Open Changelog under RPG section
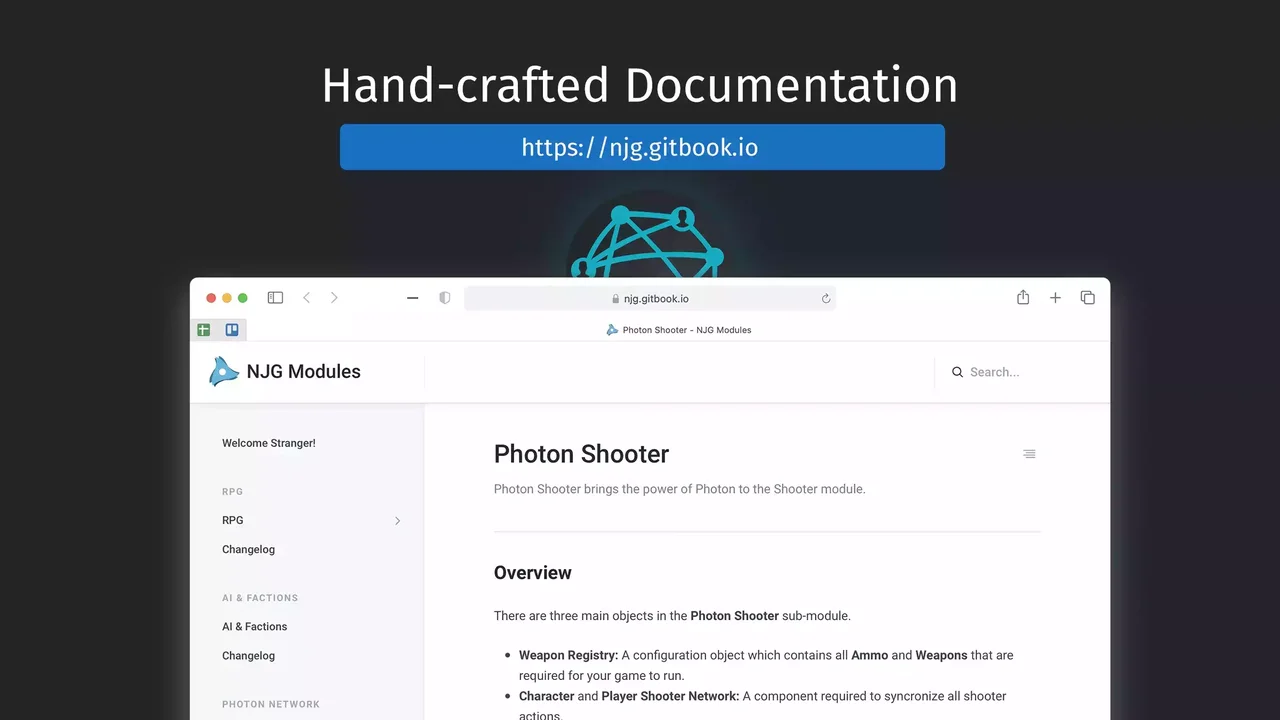The height and width of the screenshot is (720, 1280). pos(248,549)
